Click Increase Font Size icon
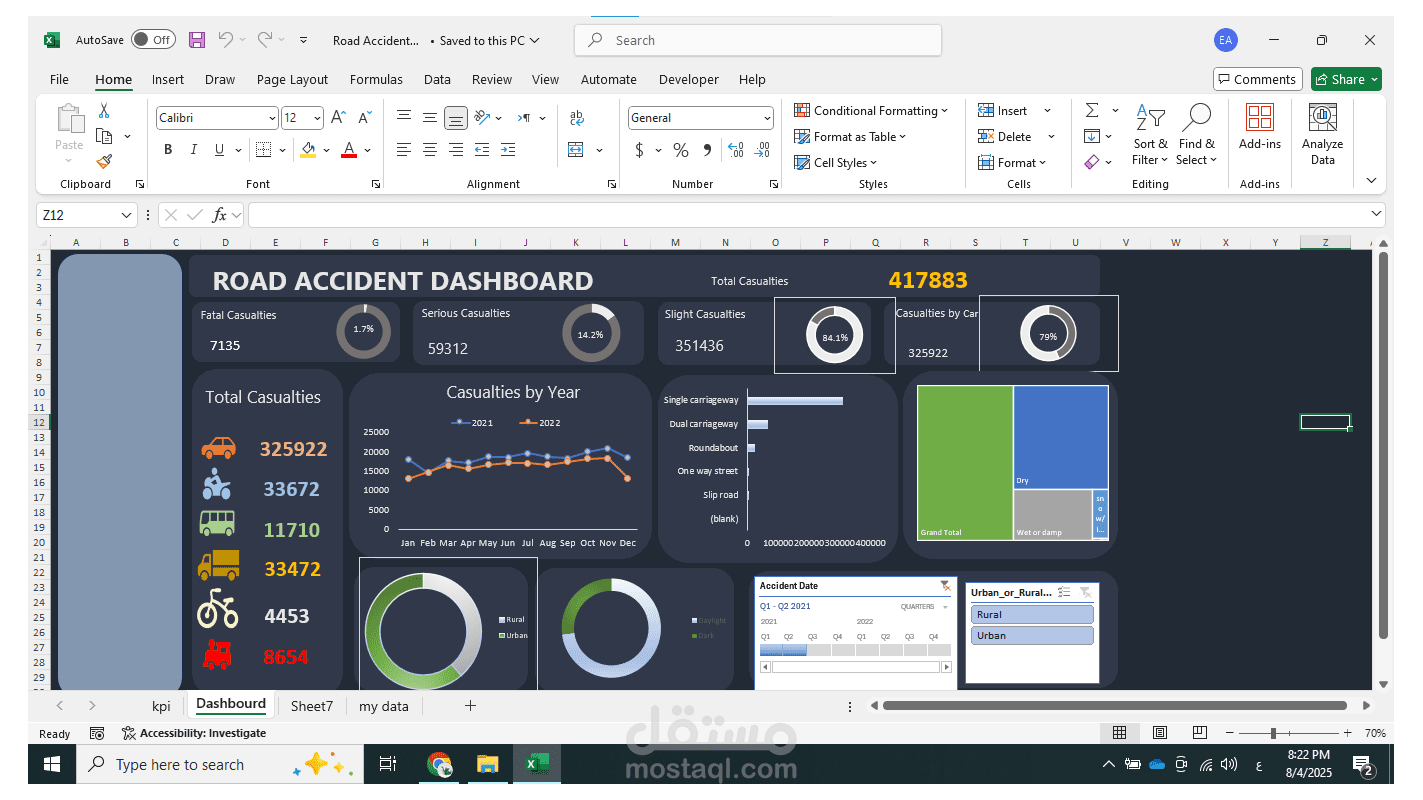1423x800 pixels. [339, 118]
